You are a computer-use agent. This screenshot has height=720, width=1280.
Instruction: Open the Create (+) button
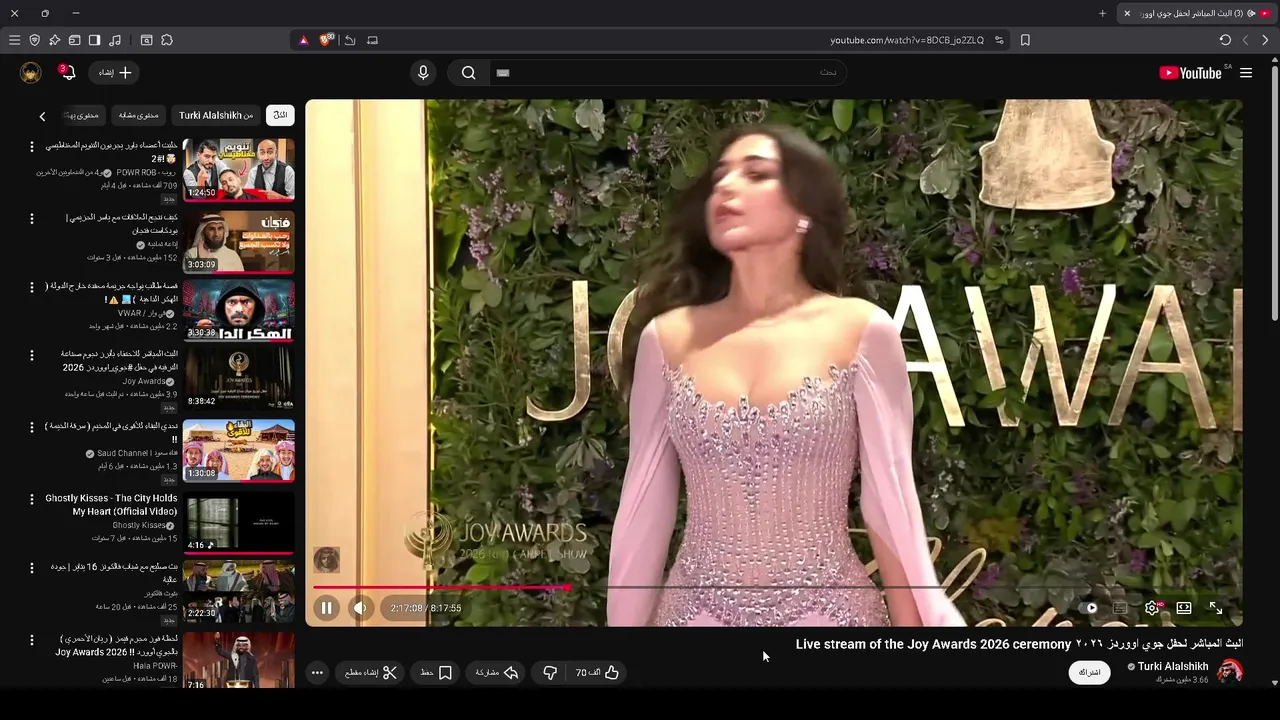click(115, 73)
